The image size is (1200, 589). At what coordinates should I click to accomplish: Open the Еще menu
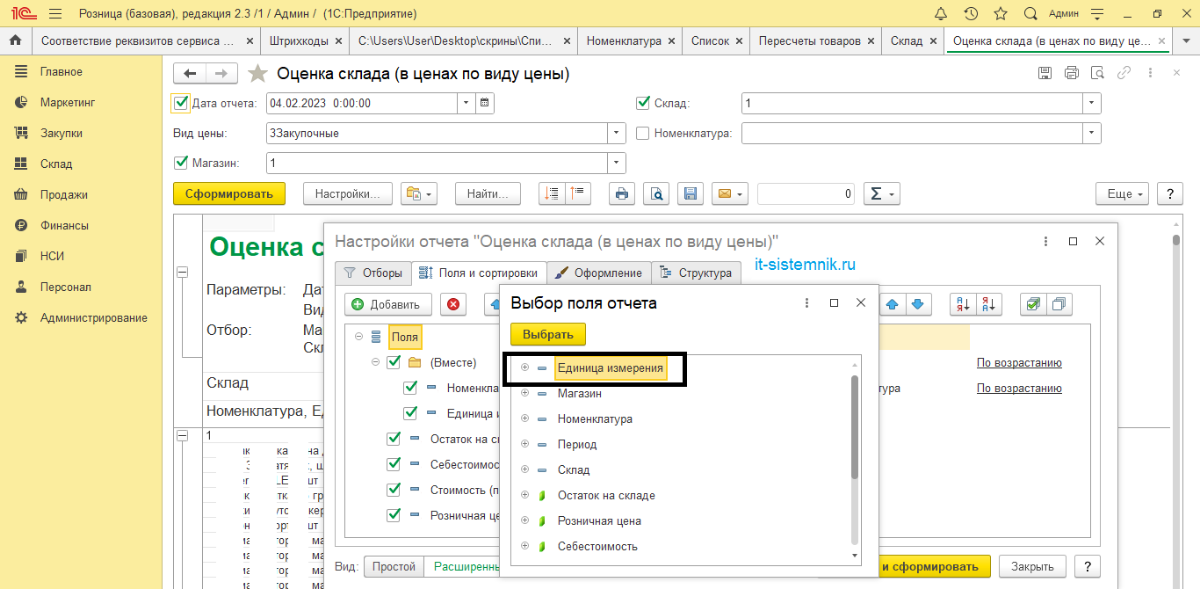tap(1120, 194)
